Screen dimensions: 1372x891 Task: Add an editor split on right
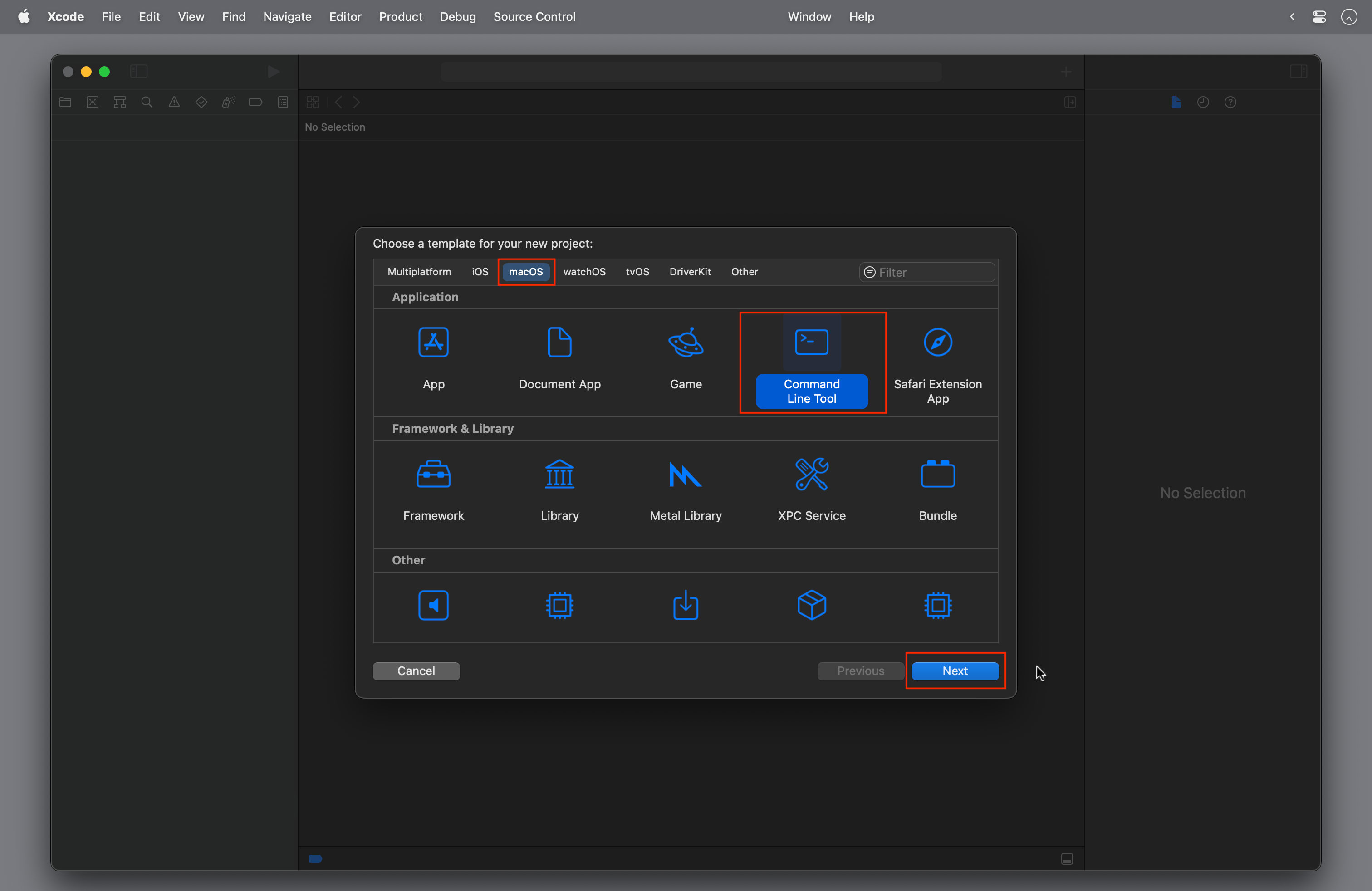coord(1070,102)
